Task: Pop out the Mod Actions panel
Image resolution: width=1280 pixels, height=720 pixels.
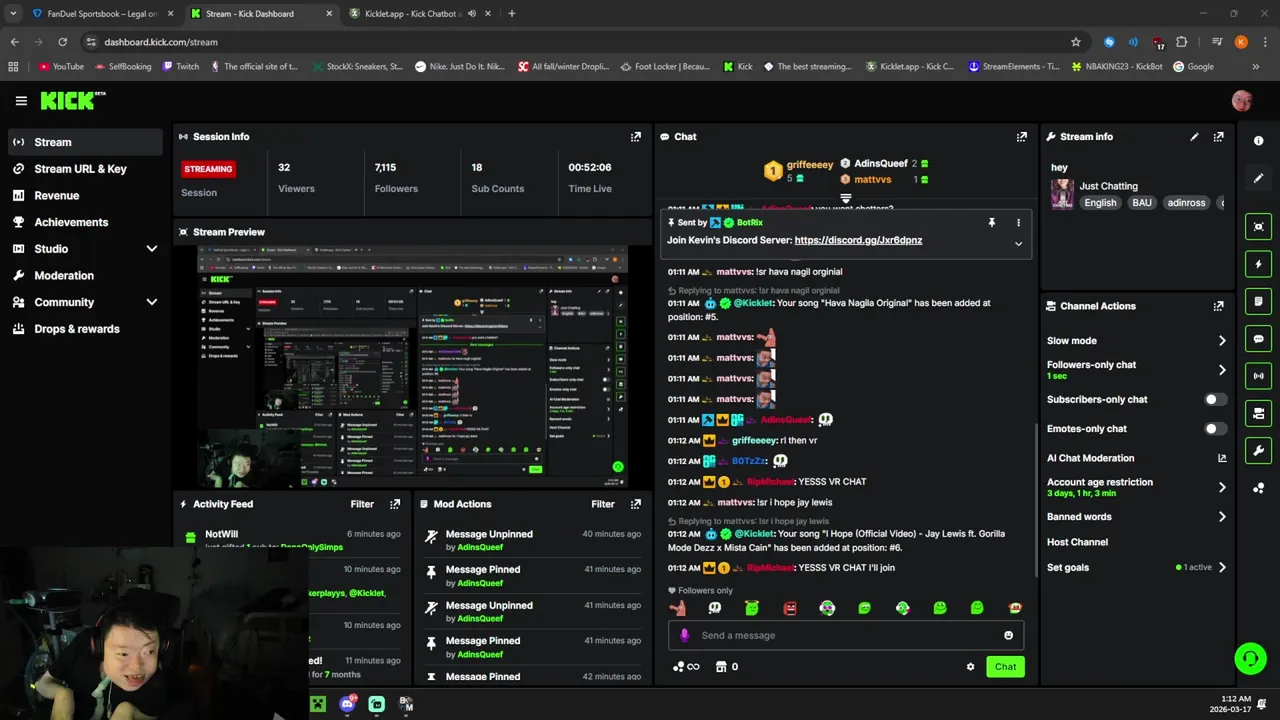Action: tap(635, 504)
